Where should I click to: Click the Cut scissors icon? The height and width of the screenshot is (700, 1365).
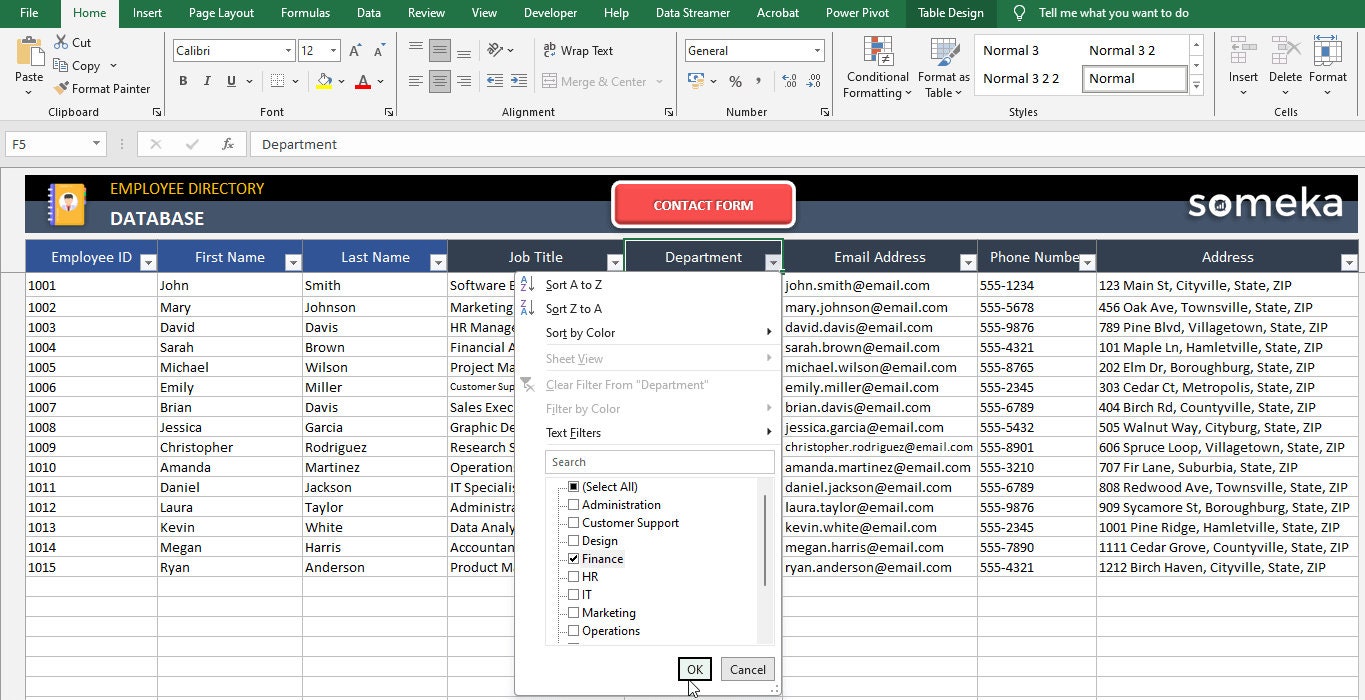pos(61,42)
